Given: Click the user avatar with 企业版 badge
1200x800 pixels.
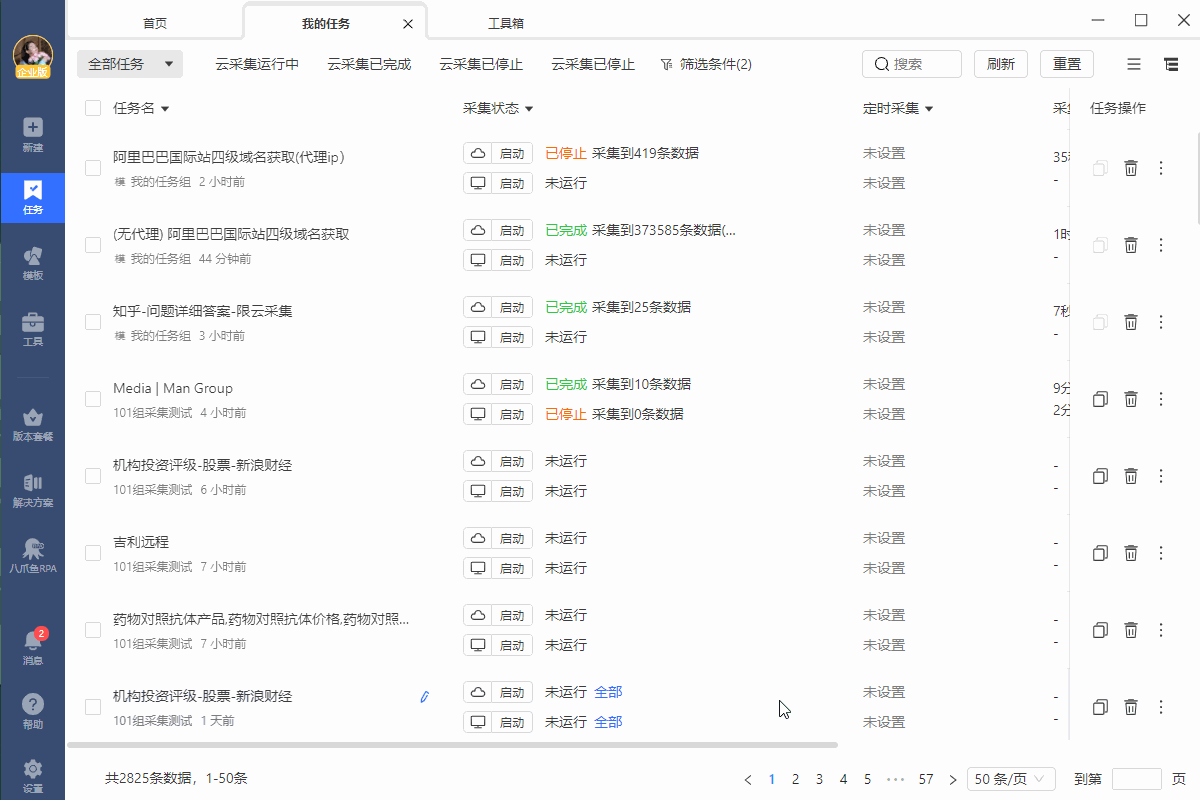Looking at the screenshot, I should pos(33,57).
